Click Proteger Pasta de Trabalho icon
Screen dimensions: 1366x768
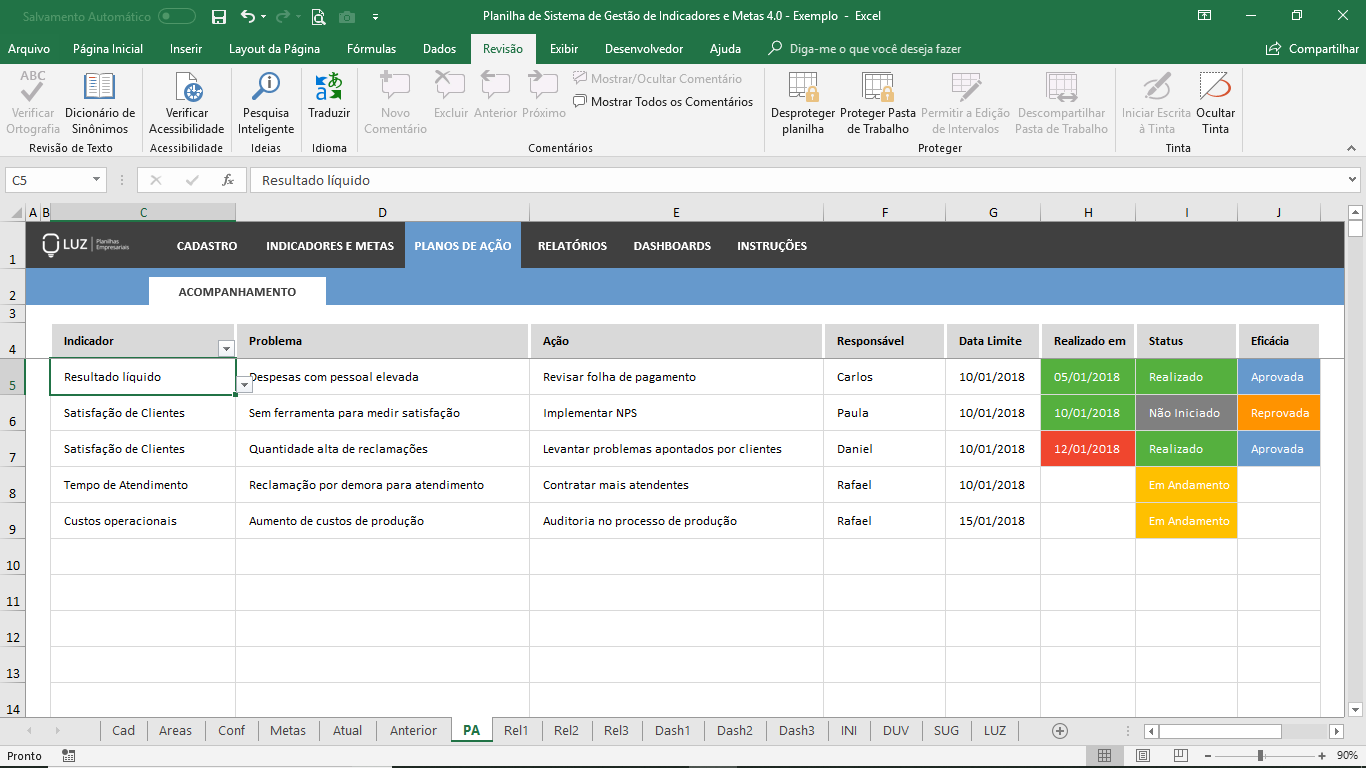(878, 103)
